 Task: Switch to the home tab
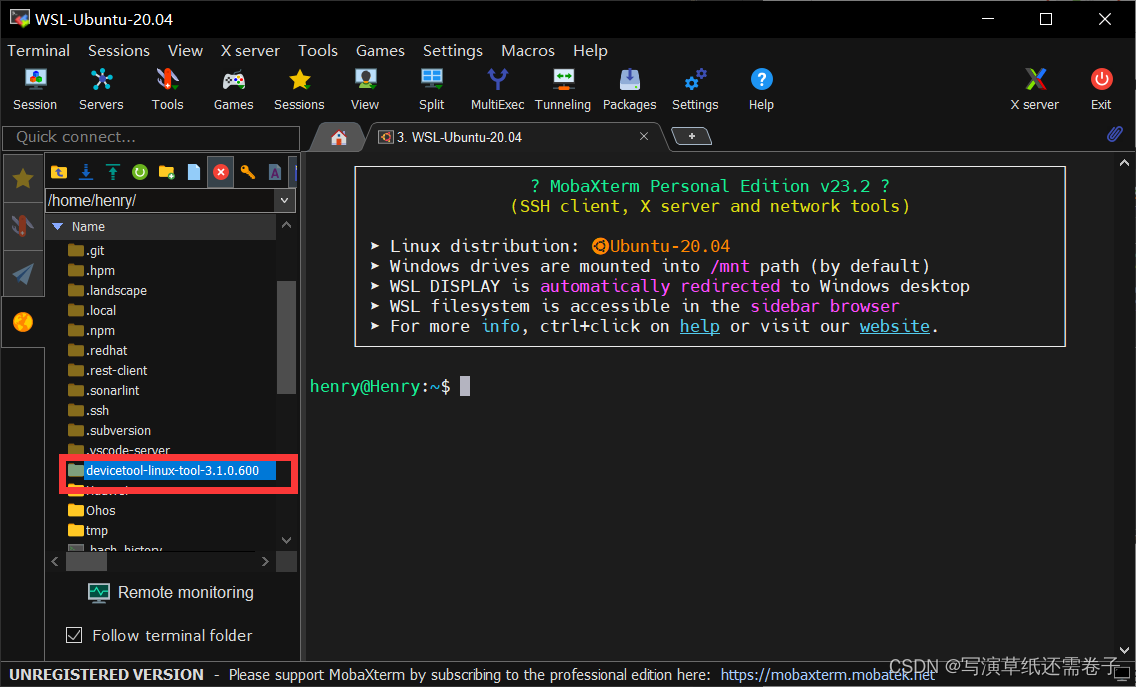(338, 138)
